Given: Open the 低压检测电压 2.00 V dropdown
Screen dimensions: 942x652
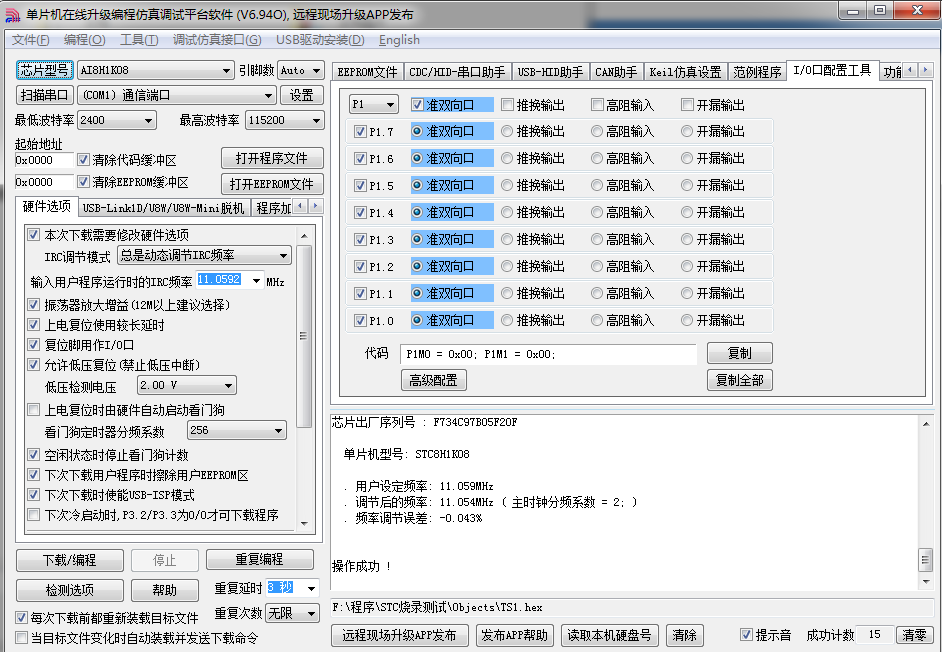Looking at the screenshot, I should 187,385.
